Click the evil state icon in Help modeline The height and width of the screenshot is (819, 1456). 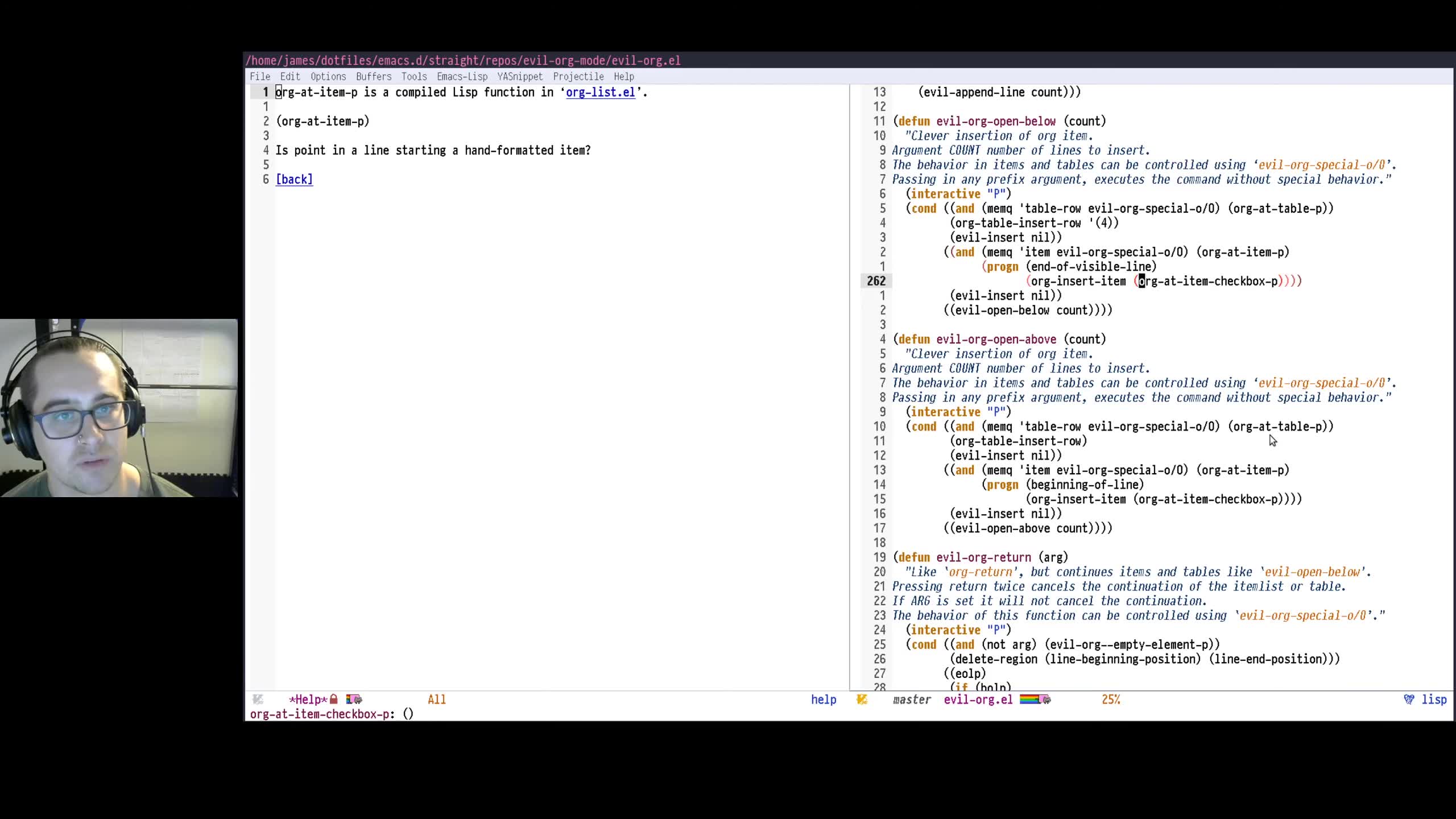pos(258,700)
